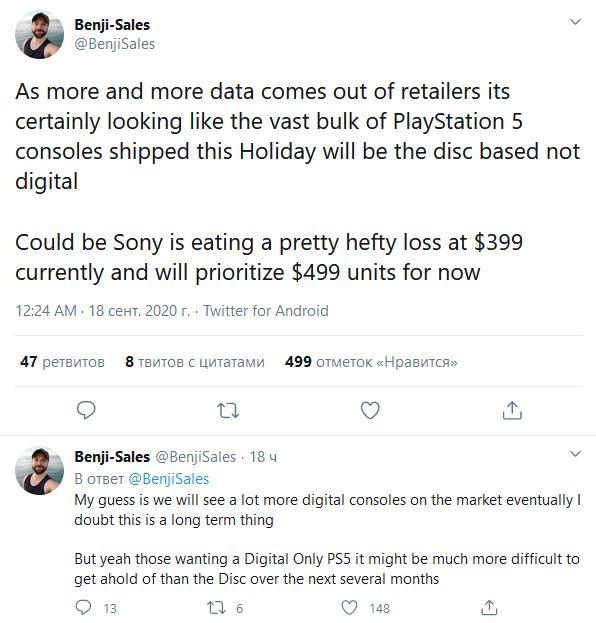Open @BenjiSales mention link in the reply

point(169,479)
